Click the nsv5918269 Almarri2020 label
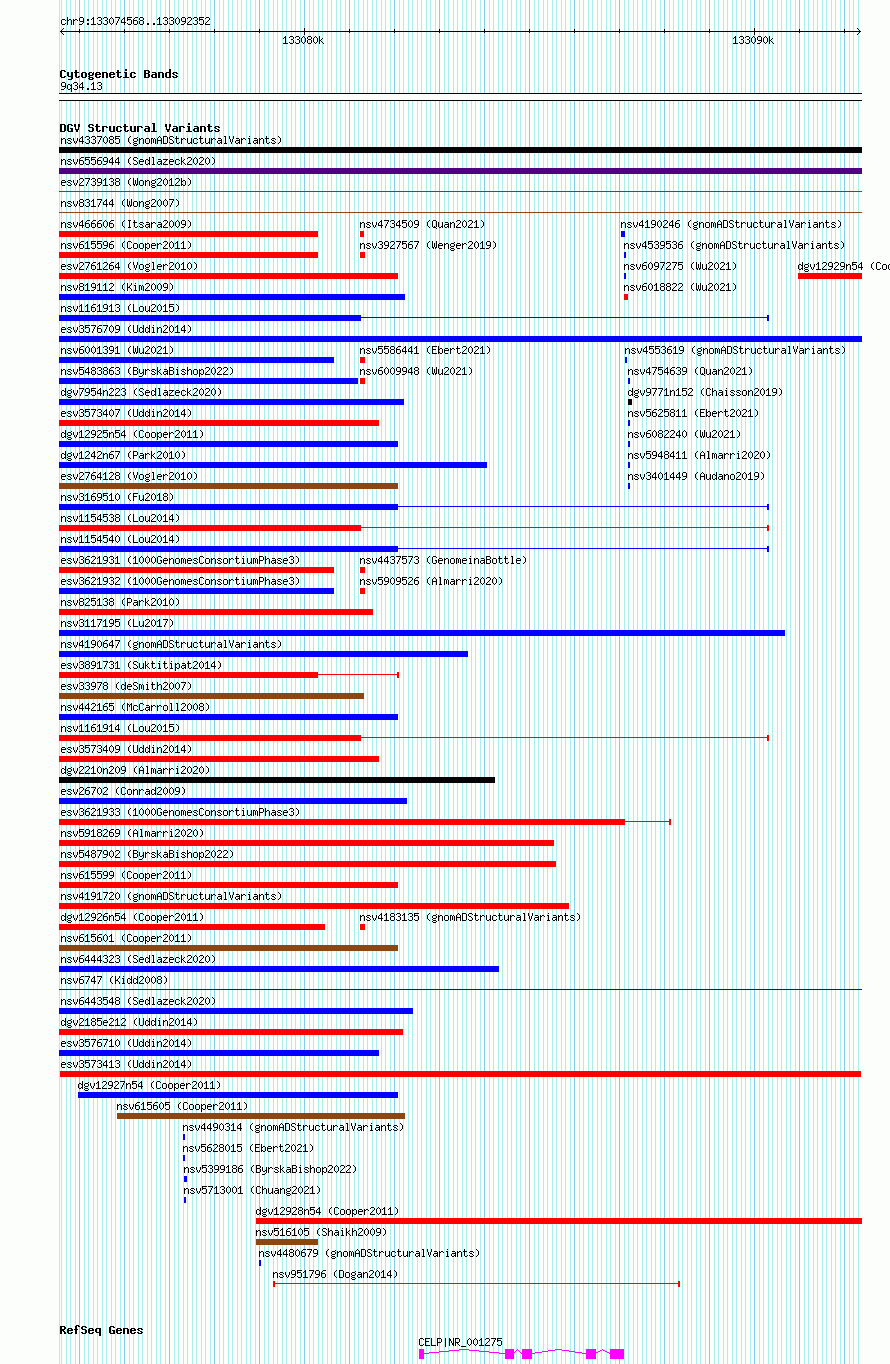 [132, 833]
